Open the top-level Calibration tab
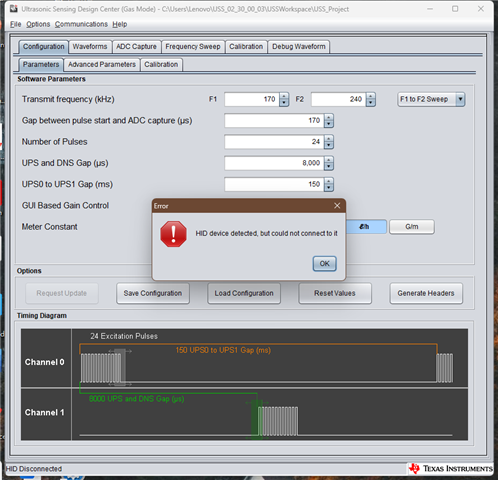The image size is (498, 480). click(x=246, y=47)
